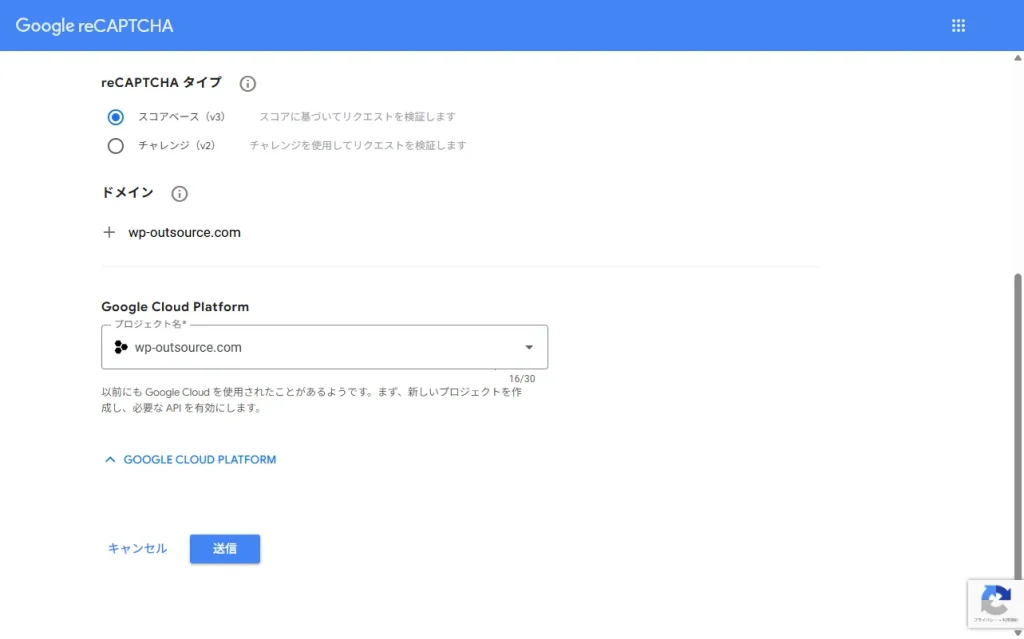Click the info icon beside reCAPTCHA タイプ
Screen dimensions: 1024x639
click(x=248, y=84)
